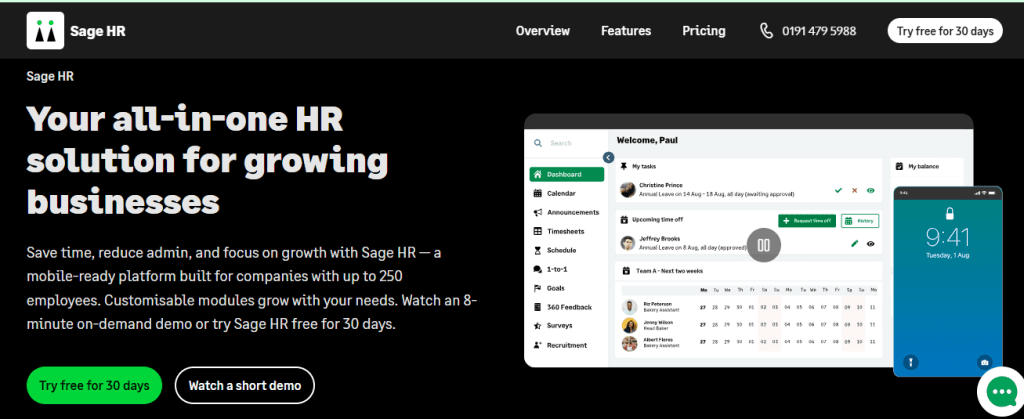Click the Recruitment person icon

(538, 345)
